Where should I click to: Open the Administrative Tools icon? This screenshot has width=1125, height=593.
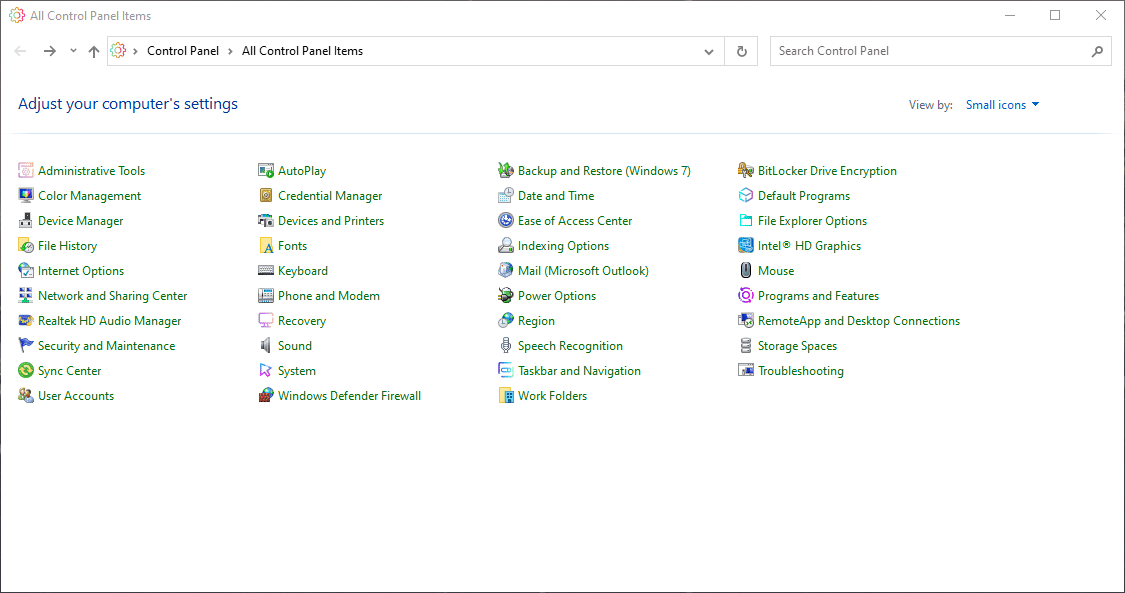point(26,171)
